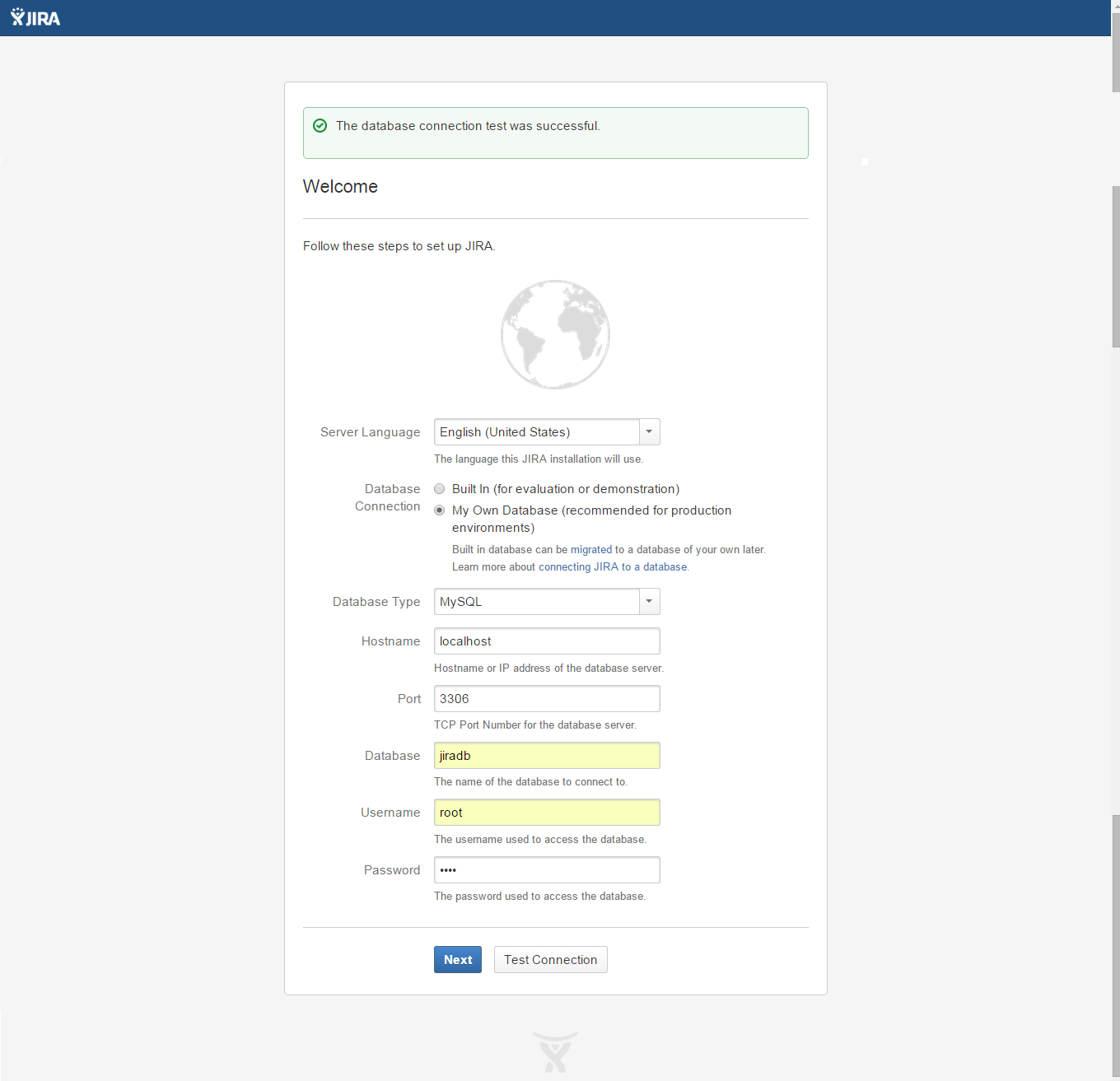Click 'The username used to access the database' hint
The width and height of the screenshot is (1120, 1081).
[540, 840]
